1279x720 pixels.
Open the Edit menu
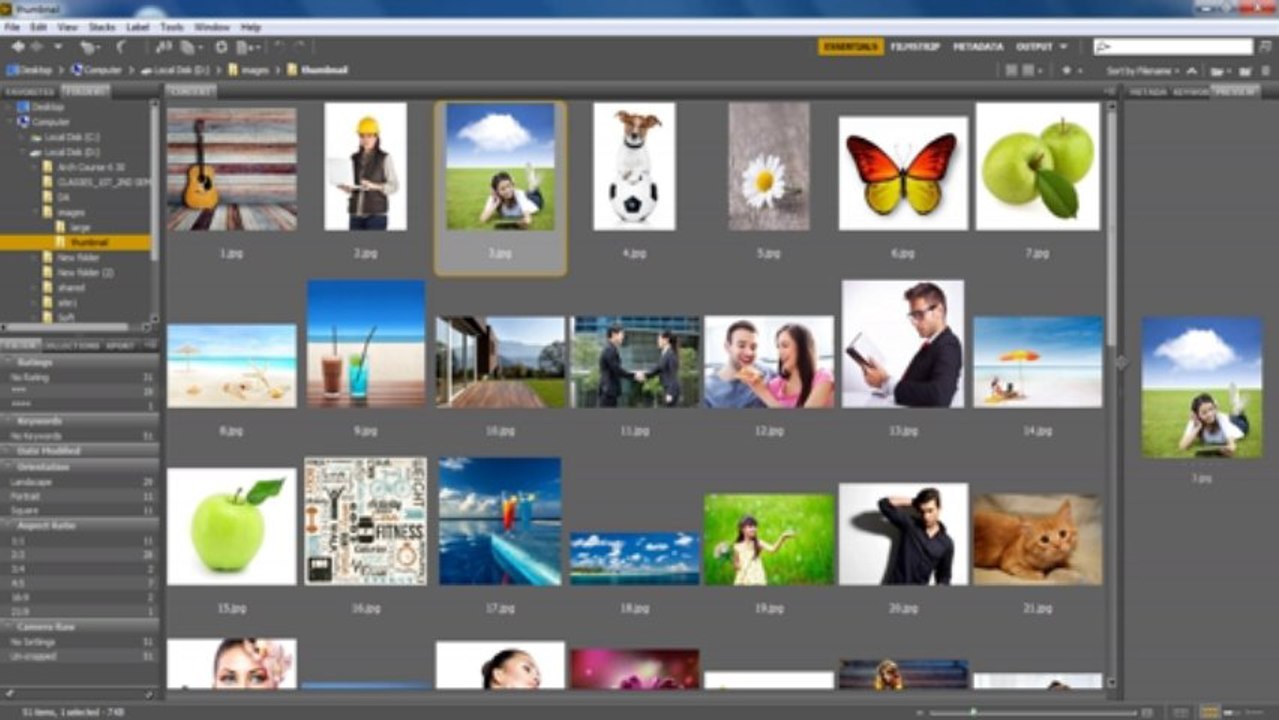(38, 27)
